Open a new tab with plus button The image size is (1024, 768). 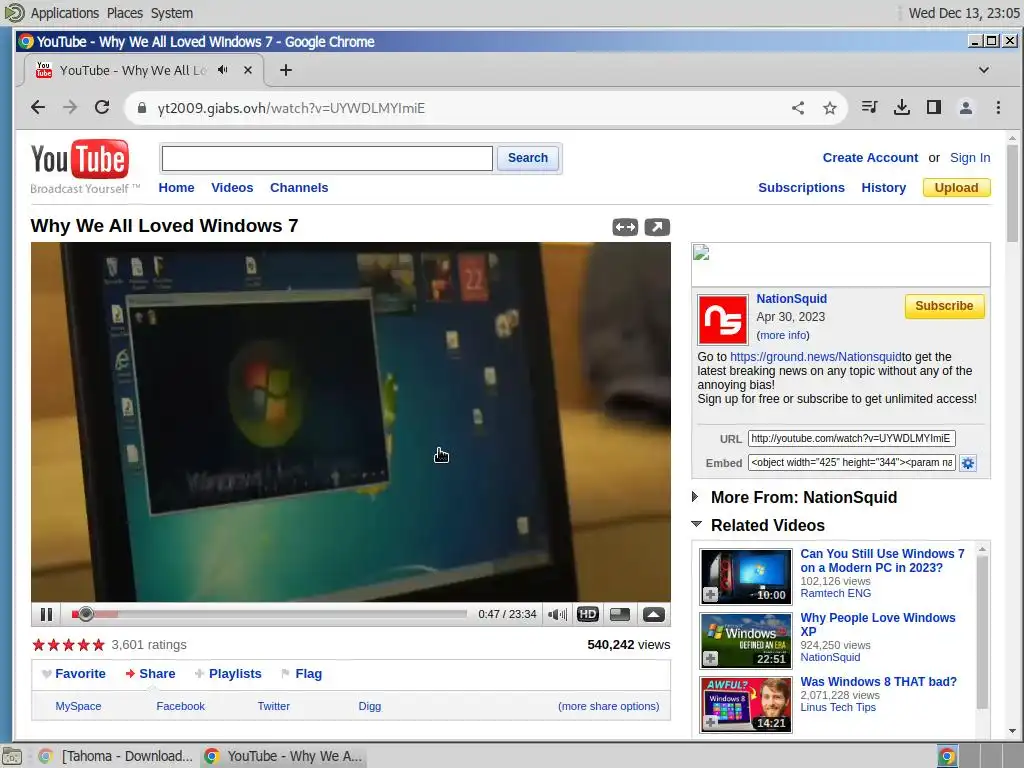pyautogui.click(x=285, y=70)
